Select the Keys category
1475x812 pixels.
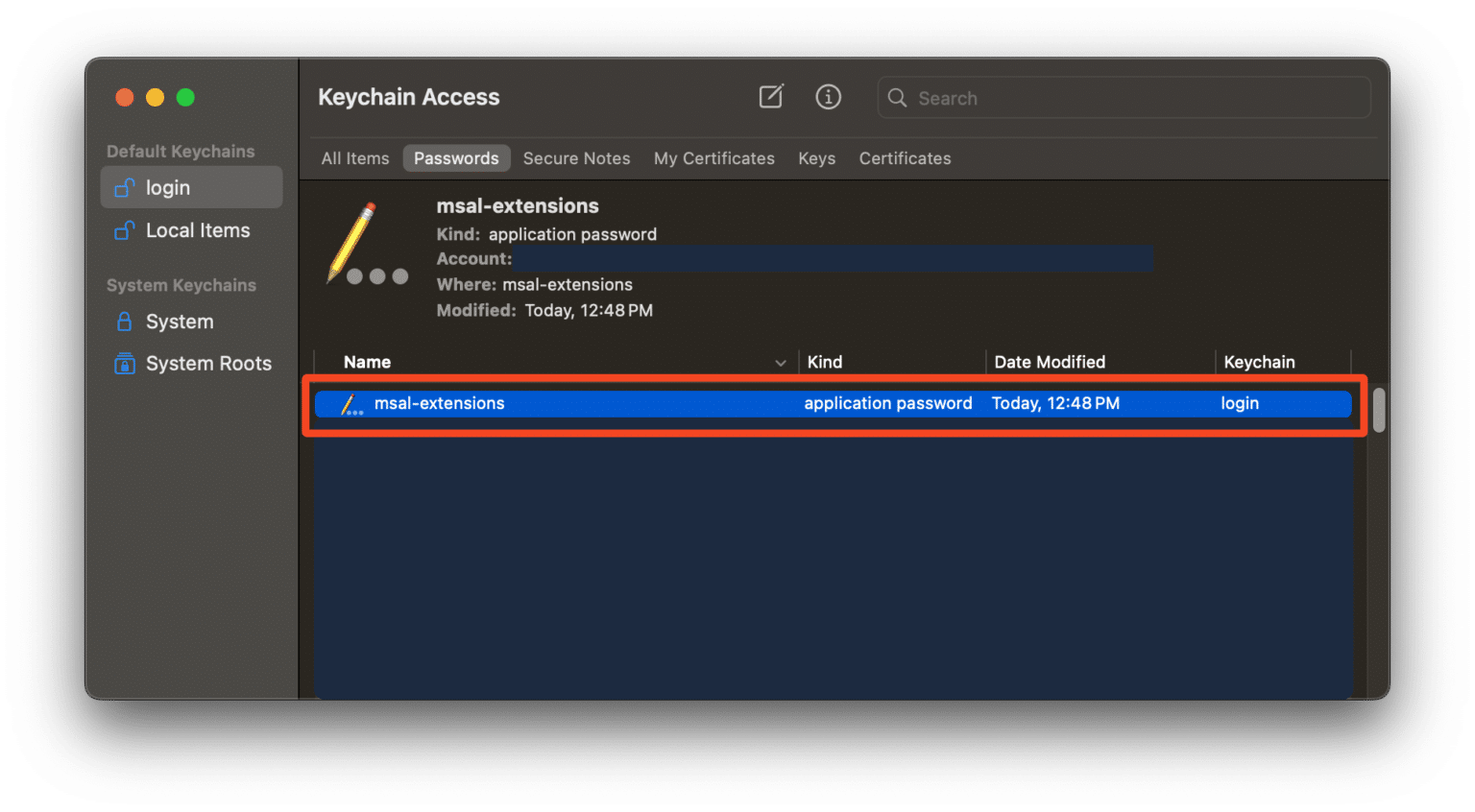(x=815, y=157)
